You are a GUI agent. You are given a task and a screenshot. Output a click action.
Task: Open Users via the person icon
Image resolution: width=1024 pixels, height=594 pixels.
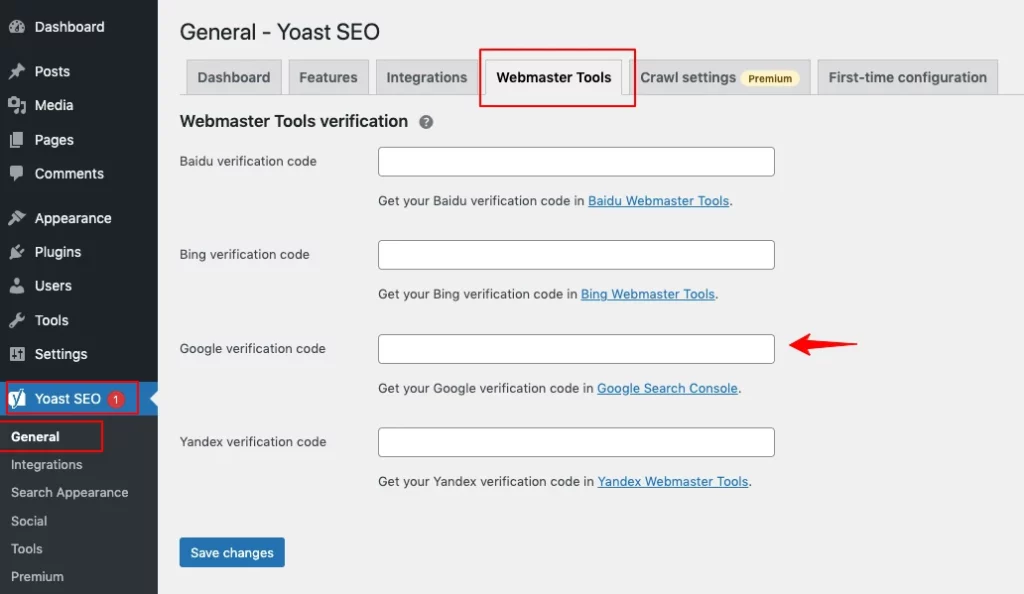17,286
